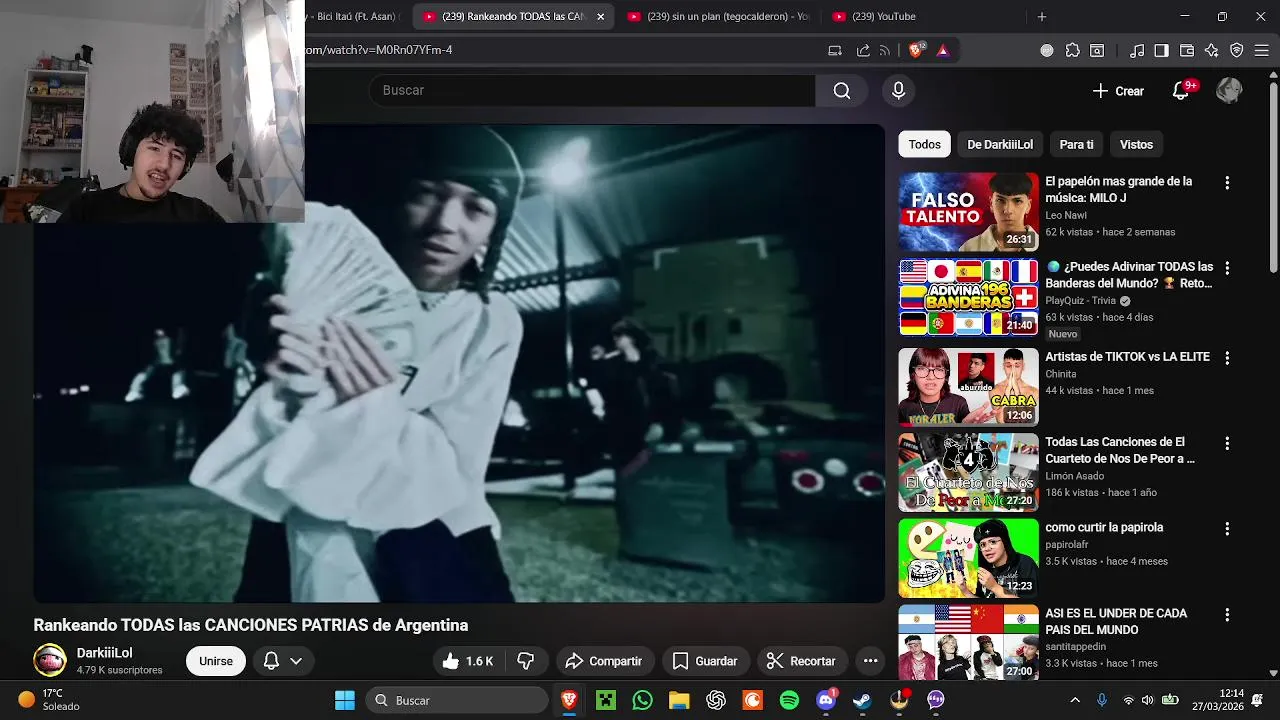Open Brave playlist music note icon

pos(1137,50)
